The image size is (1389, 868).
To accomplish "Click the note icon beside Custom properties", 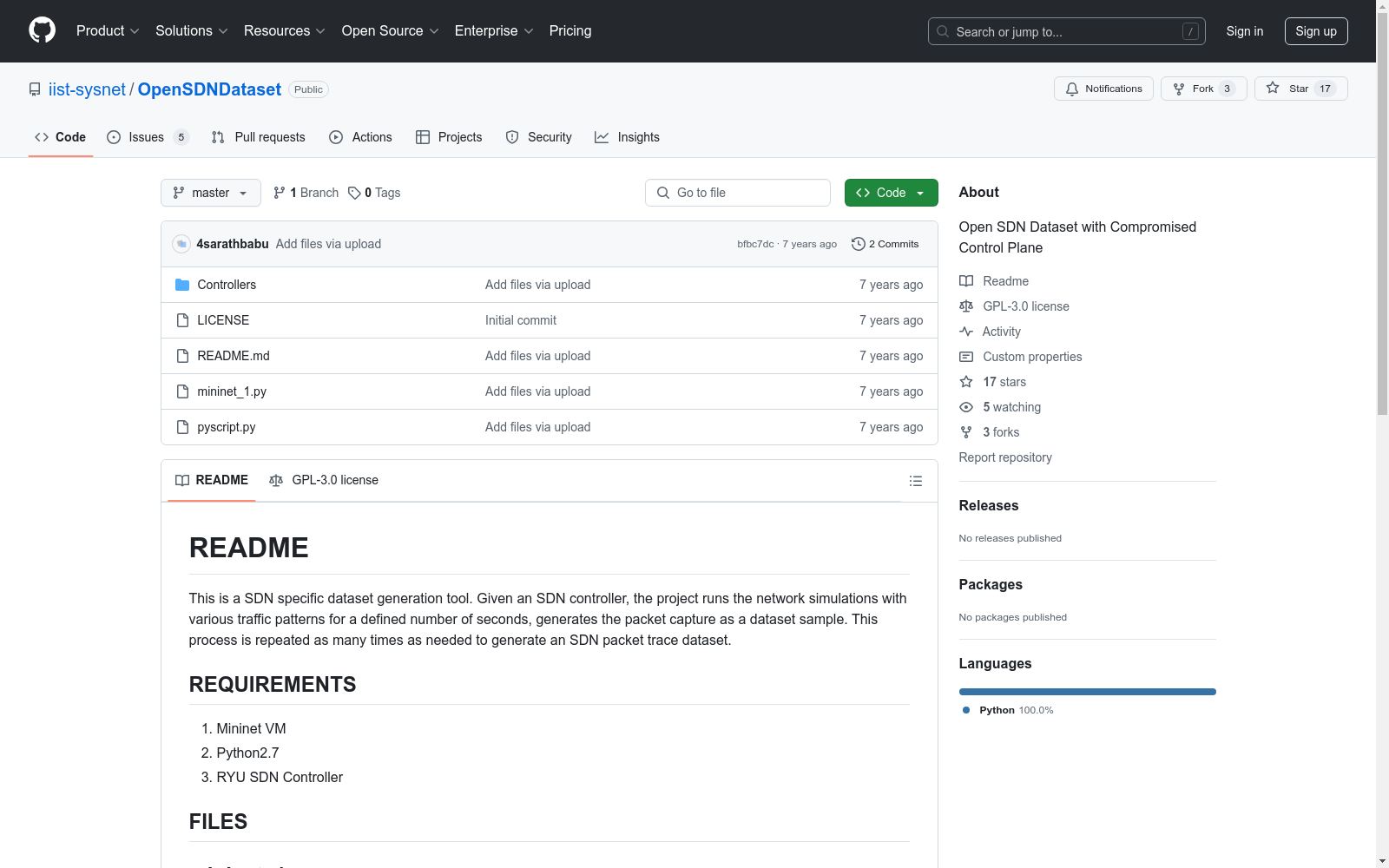I will click(x=966, y=357).
